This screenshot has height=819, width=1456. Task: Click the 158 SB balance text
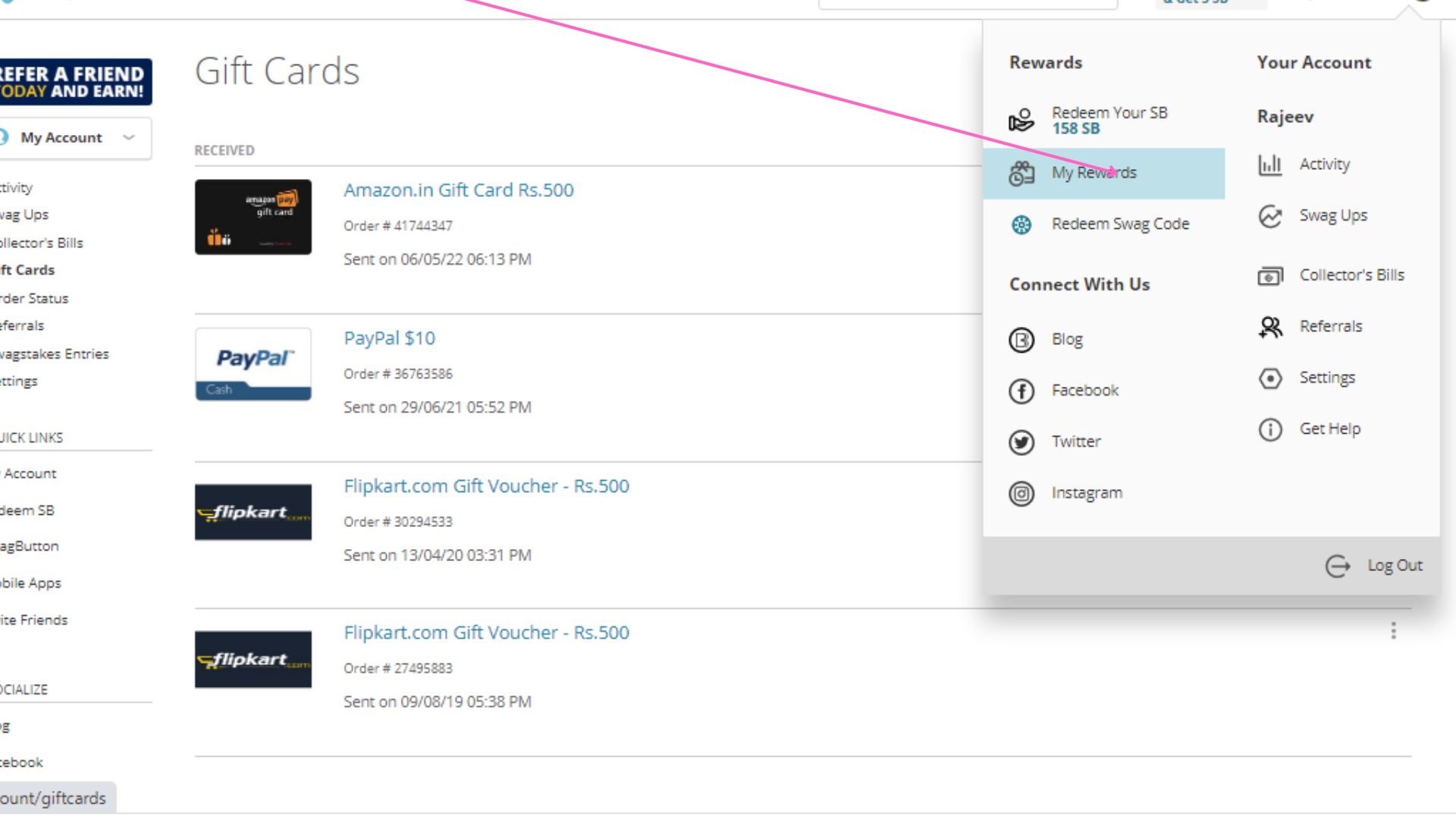coord(1076,129)
